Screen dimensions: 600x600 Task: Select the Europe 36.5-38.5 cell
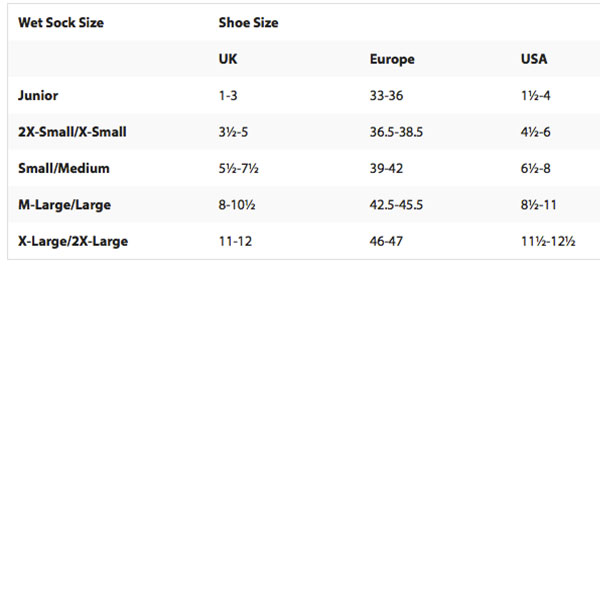click(x=396, y=132)
